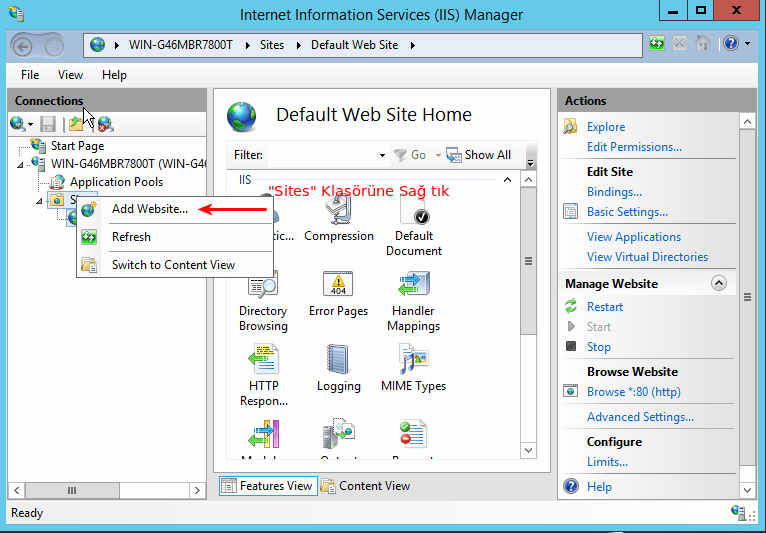Click the Go filter button
The width and height of the screenshot is (766, 533).
coord(410,155)
